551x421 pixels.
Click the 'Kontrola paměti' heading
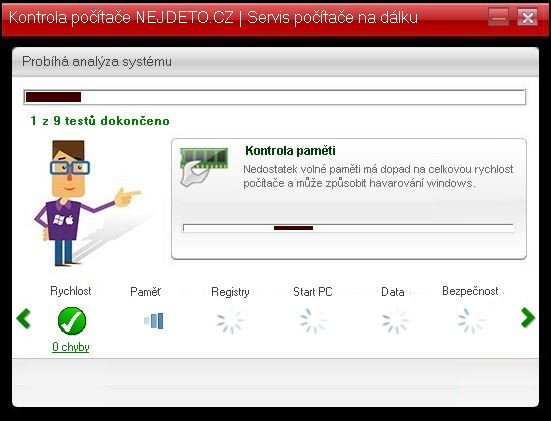(x=290, y=151)
